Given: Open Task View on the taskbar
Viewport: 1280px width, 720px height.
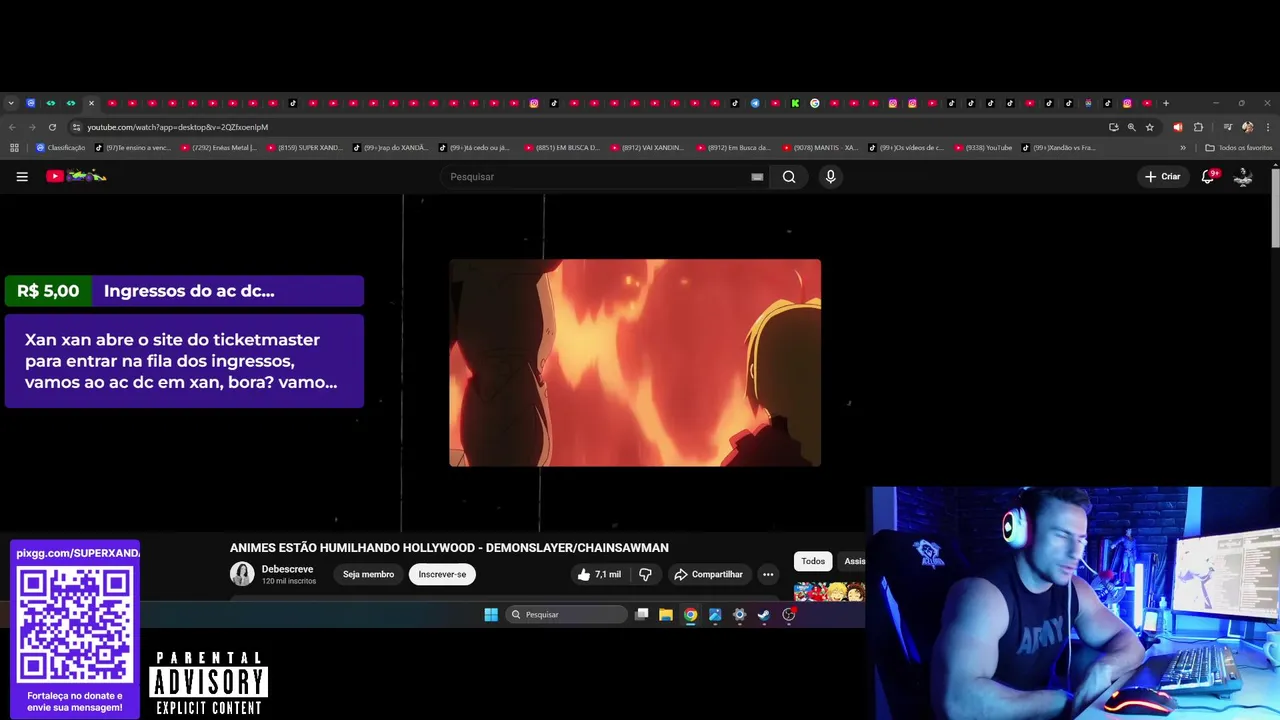Looking at the screenshot, I should pos(642,615).
